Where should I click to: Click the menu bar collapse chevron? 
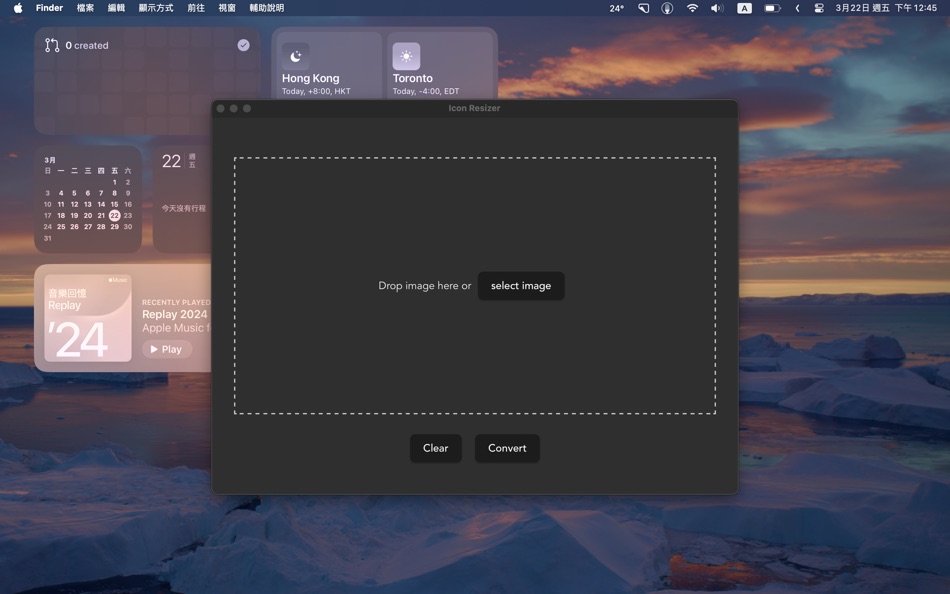coord(797,8)
